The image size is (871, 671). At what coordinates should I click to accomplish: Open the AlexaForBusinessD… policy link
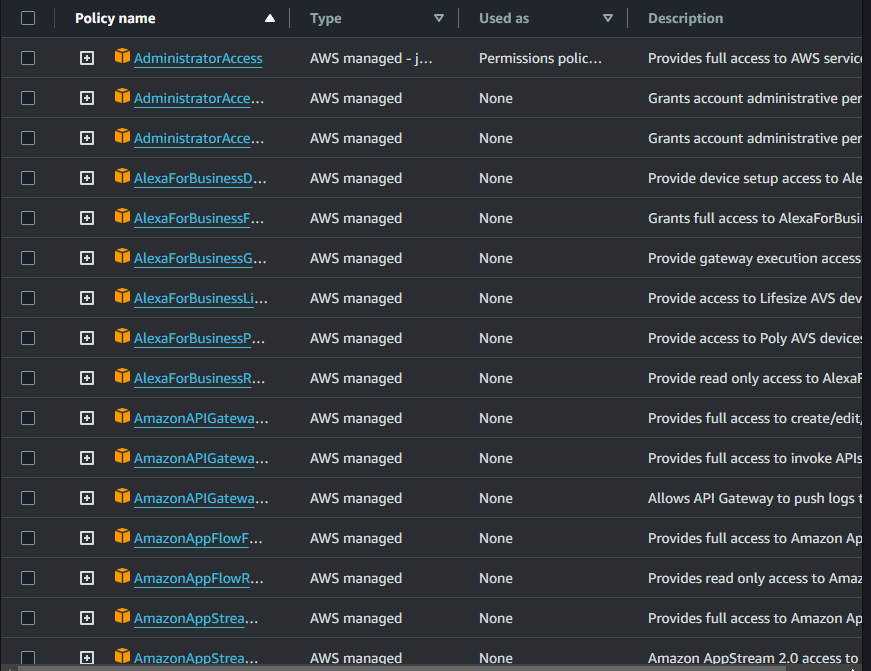pyautogui.click(x=200, y=178)
